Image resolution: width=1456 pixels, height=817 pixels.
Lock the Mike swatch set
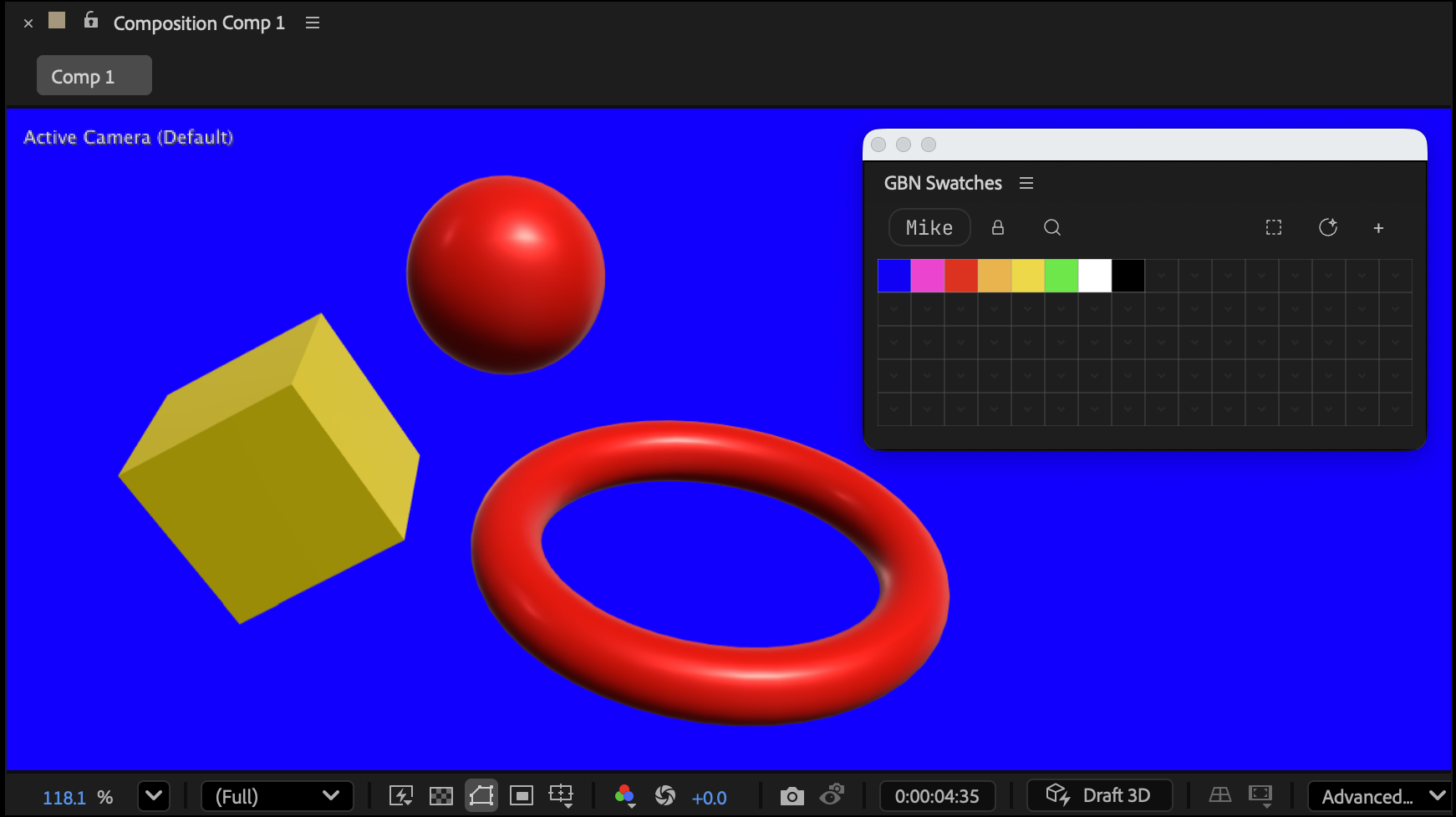997,227
